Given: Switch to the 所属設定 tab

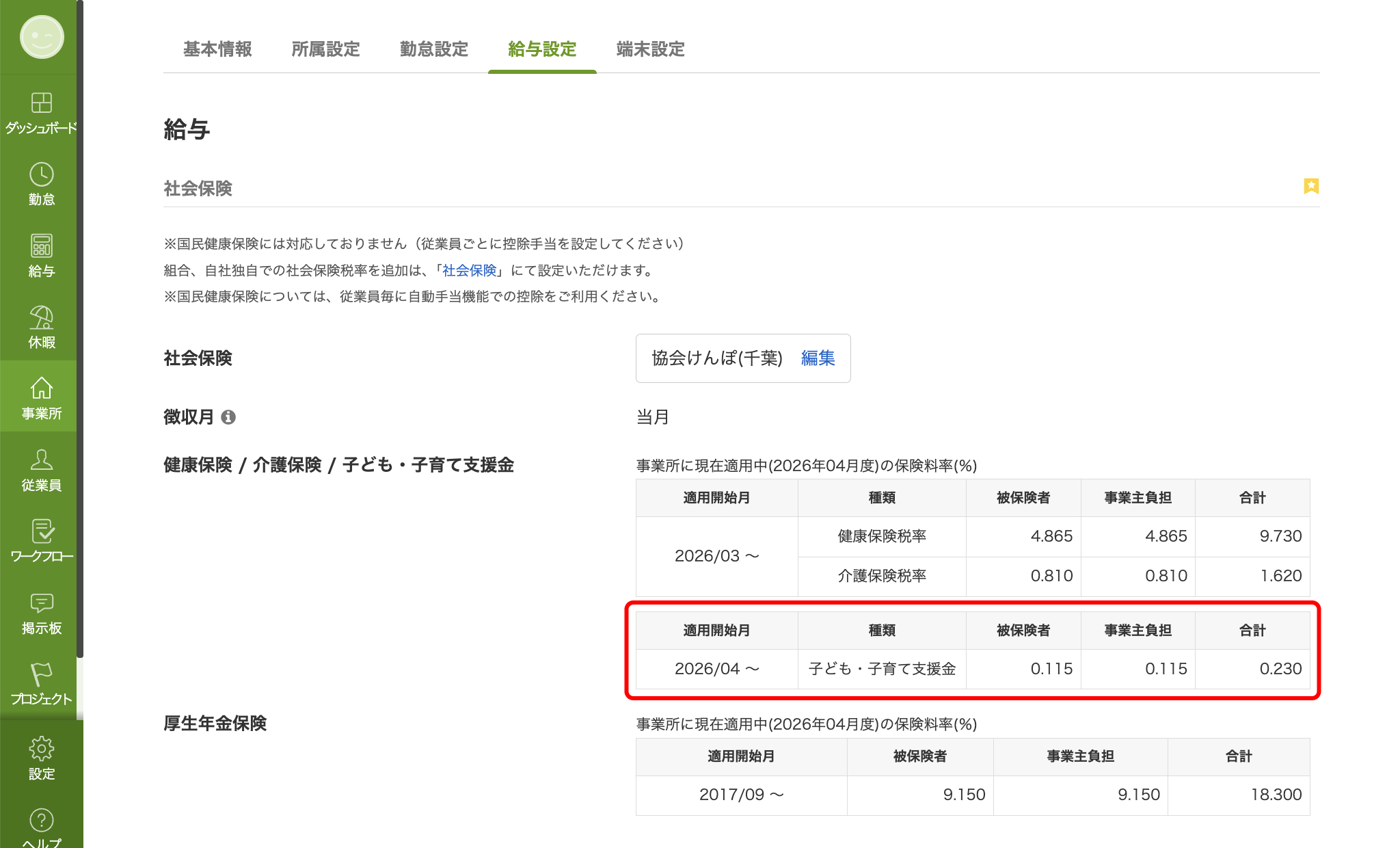Looking at the screenshot, I should (325, 49).
